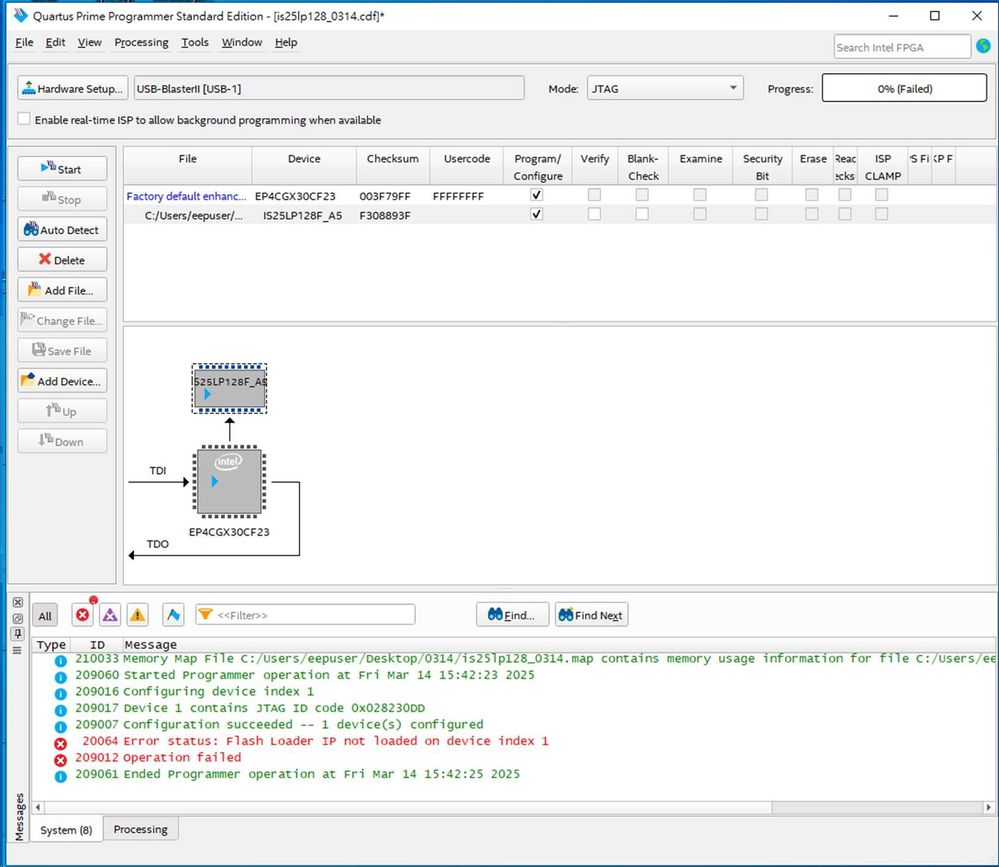Toggle warning messages filter icon
This screenshot has width=999, height=867.
point(137,615)
